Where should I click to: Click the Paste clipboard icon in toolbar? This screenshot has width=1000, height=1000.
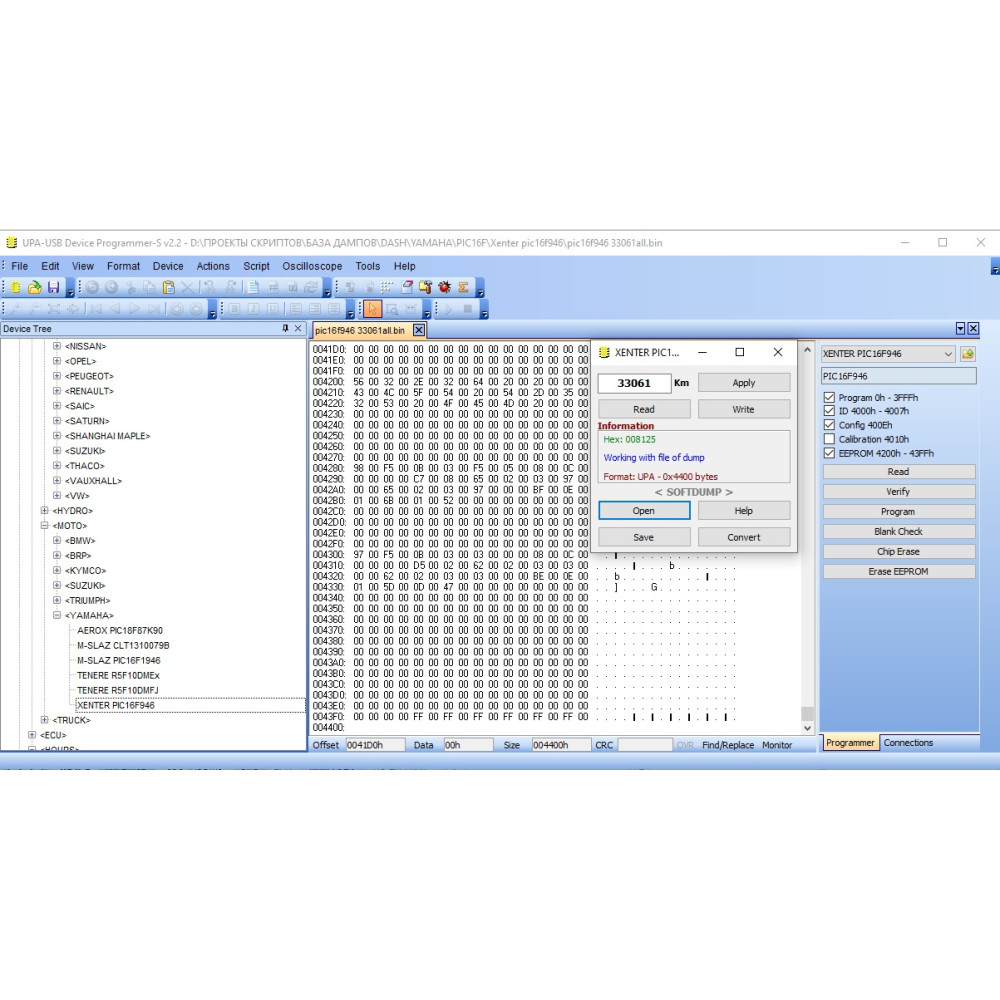[168, 288]
